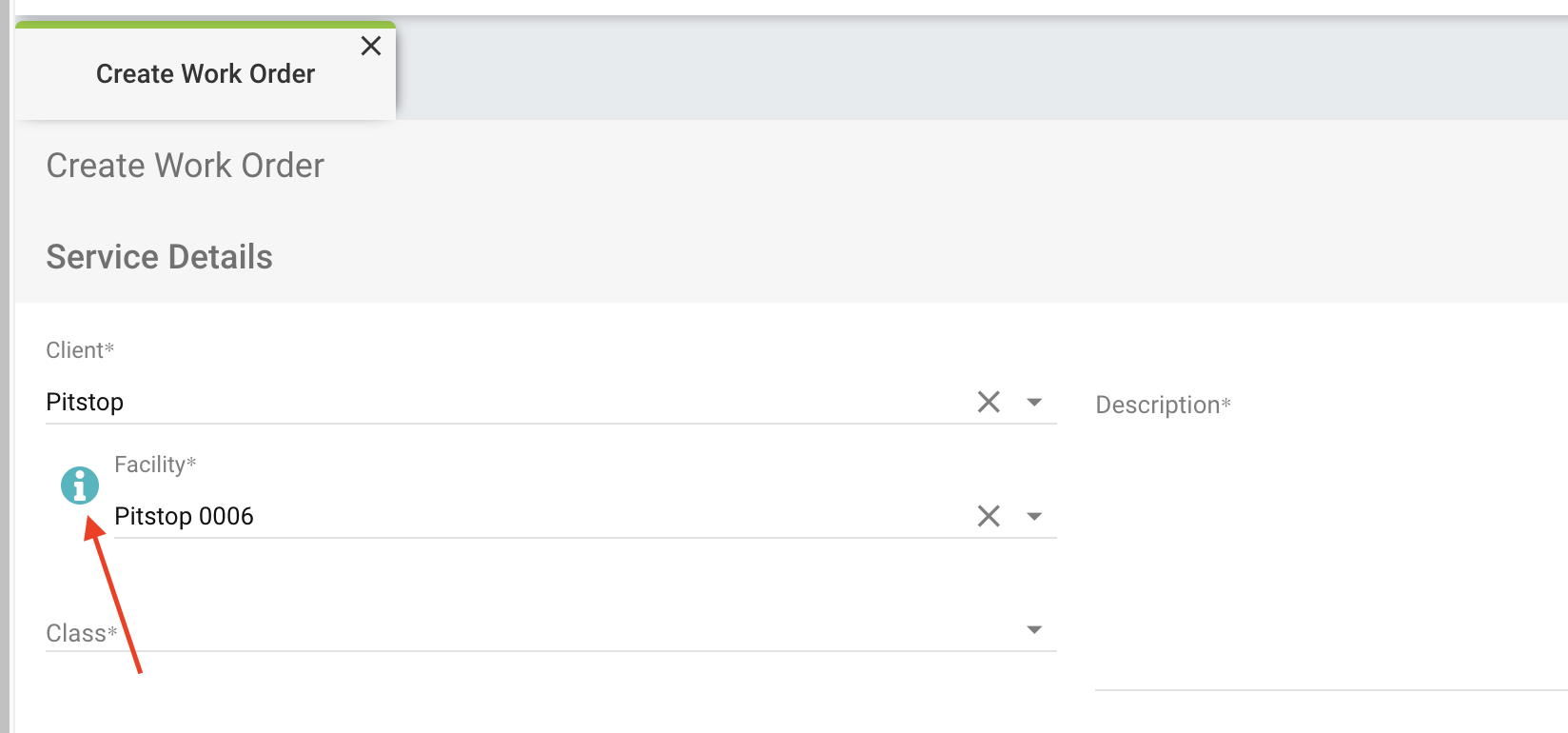The width and height of the screenshot is (1568, 733).
Task: Click the Service Details section heading
Action: coord(158,255)
